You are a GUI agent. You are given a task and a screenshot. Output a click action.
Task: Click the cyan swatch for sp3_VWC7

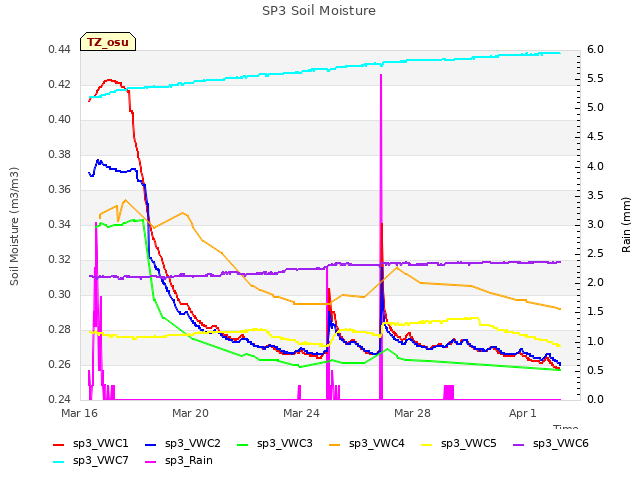pos(59,462)
